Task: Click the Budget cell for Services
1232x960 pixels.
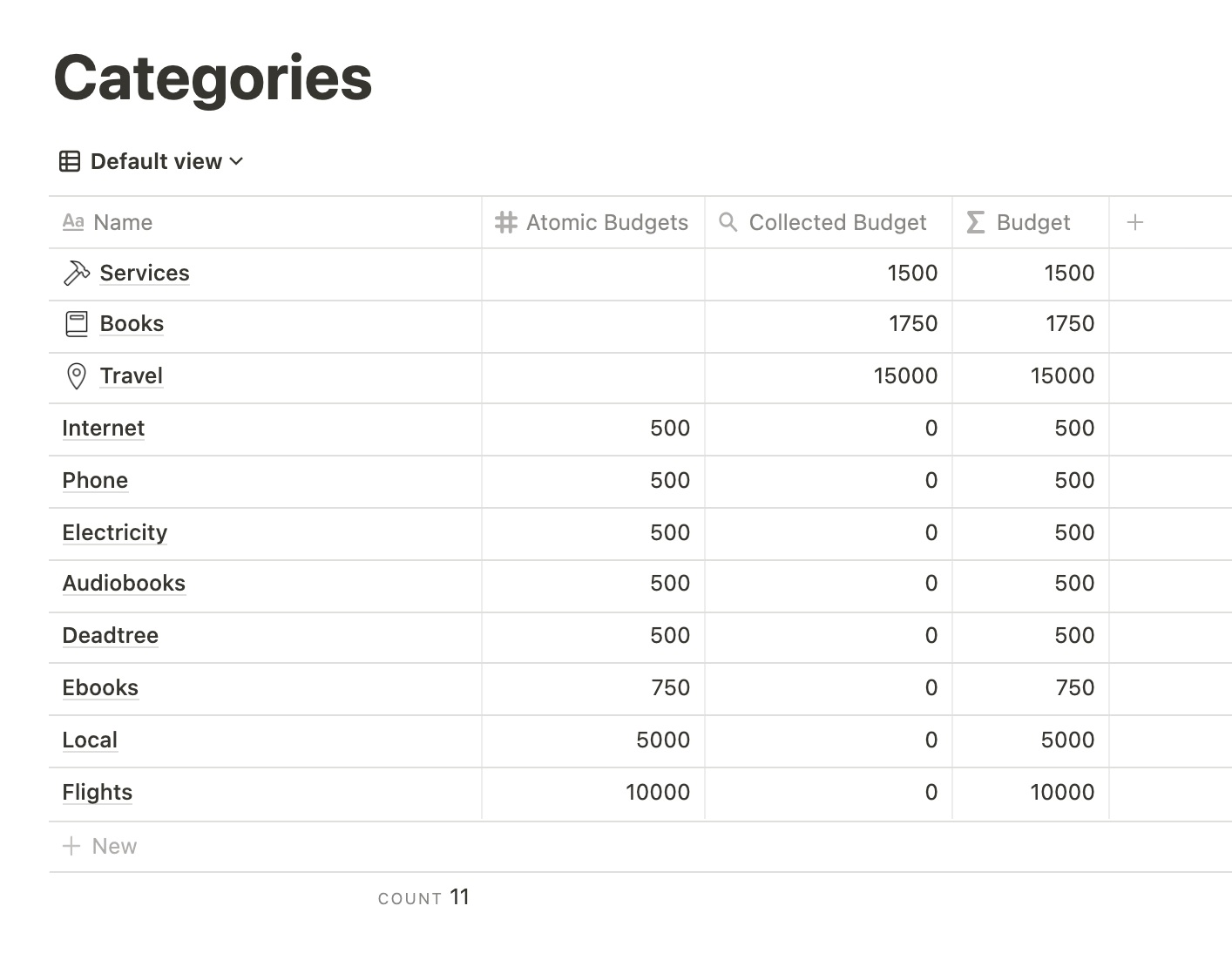Action: point(1030,274)
